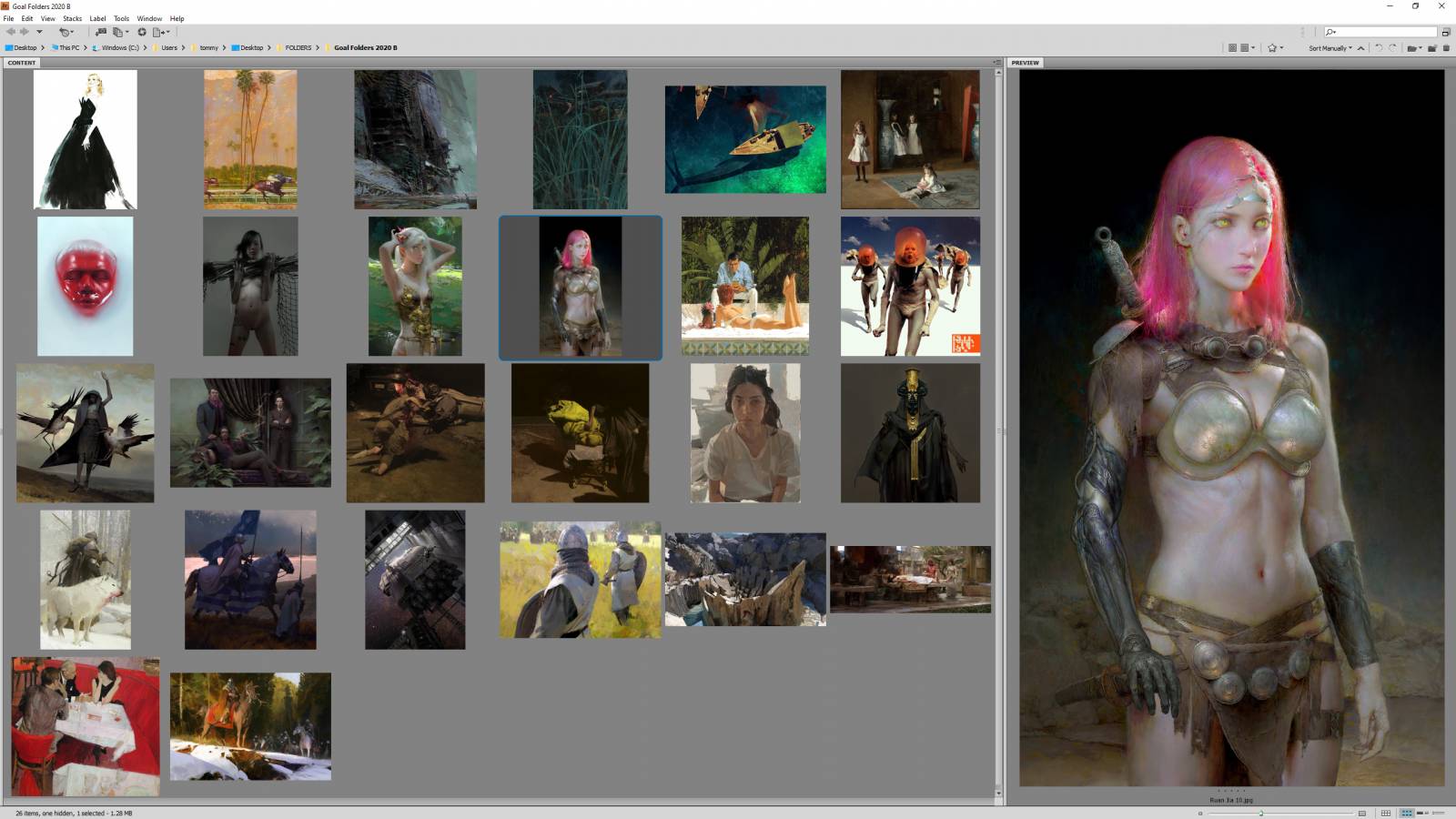Select the red glossy face thumbnail

click(85, 286)
